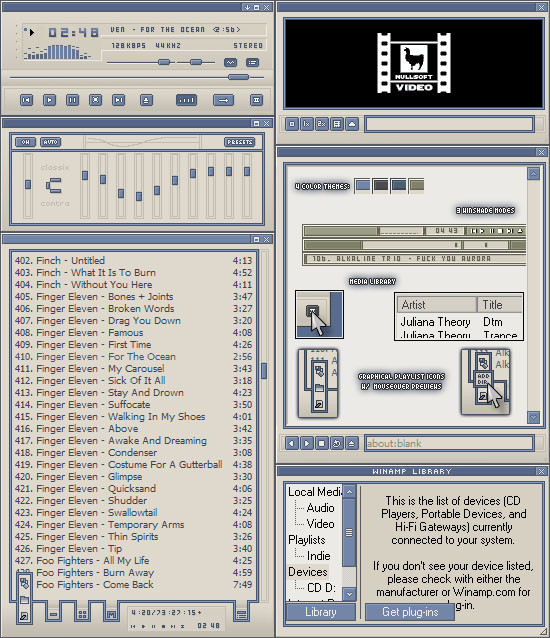Screen dimensions: 550x638
Task: Open the equalizer PRESETS menu
Action: pos(240,142)
